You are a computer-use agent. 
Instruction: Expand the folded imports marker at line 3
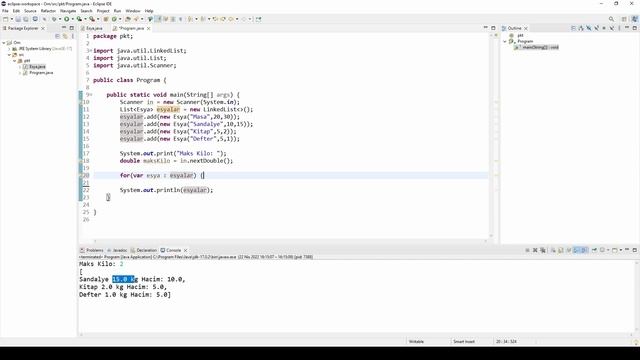tap(91, 51)
